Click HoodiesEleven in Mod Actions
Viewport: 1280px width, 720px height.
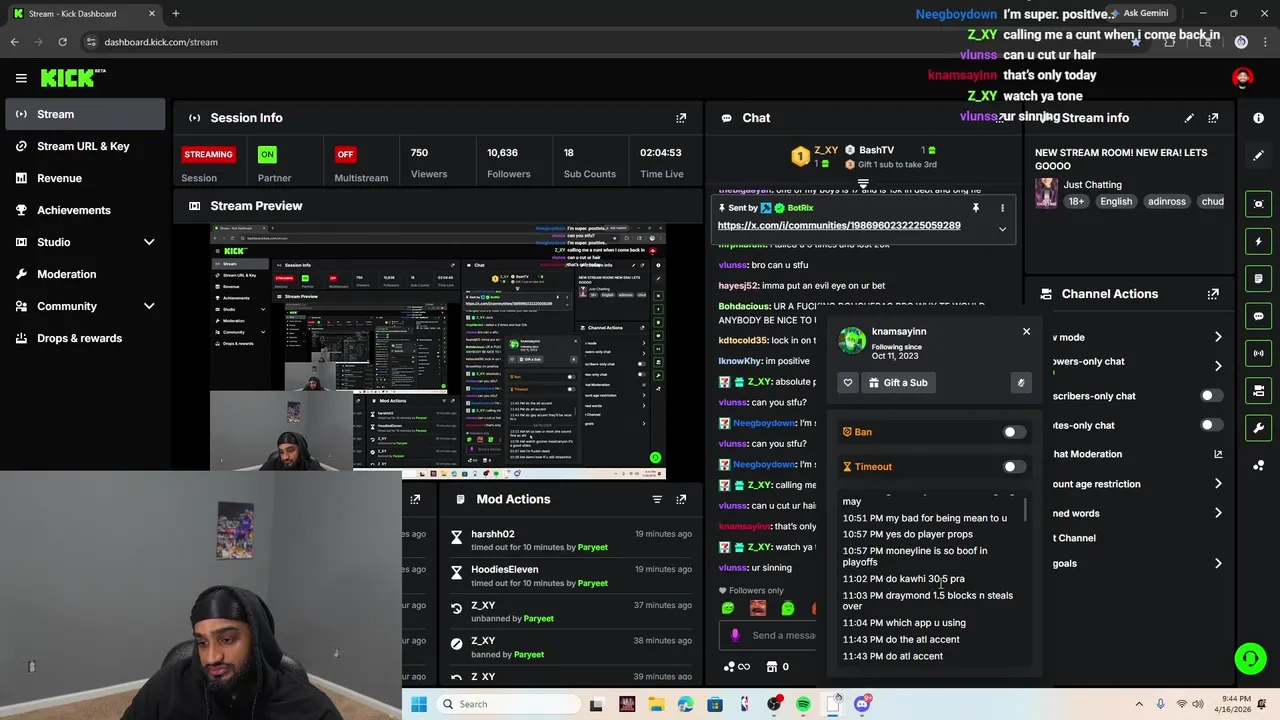pyautogui.click(x=504, y=569)
